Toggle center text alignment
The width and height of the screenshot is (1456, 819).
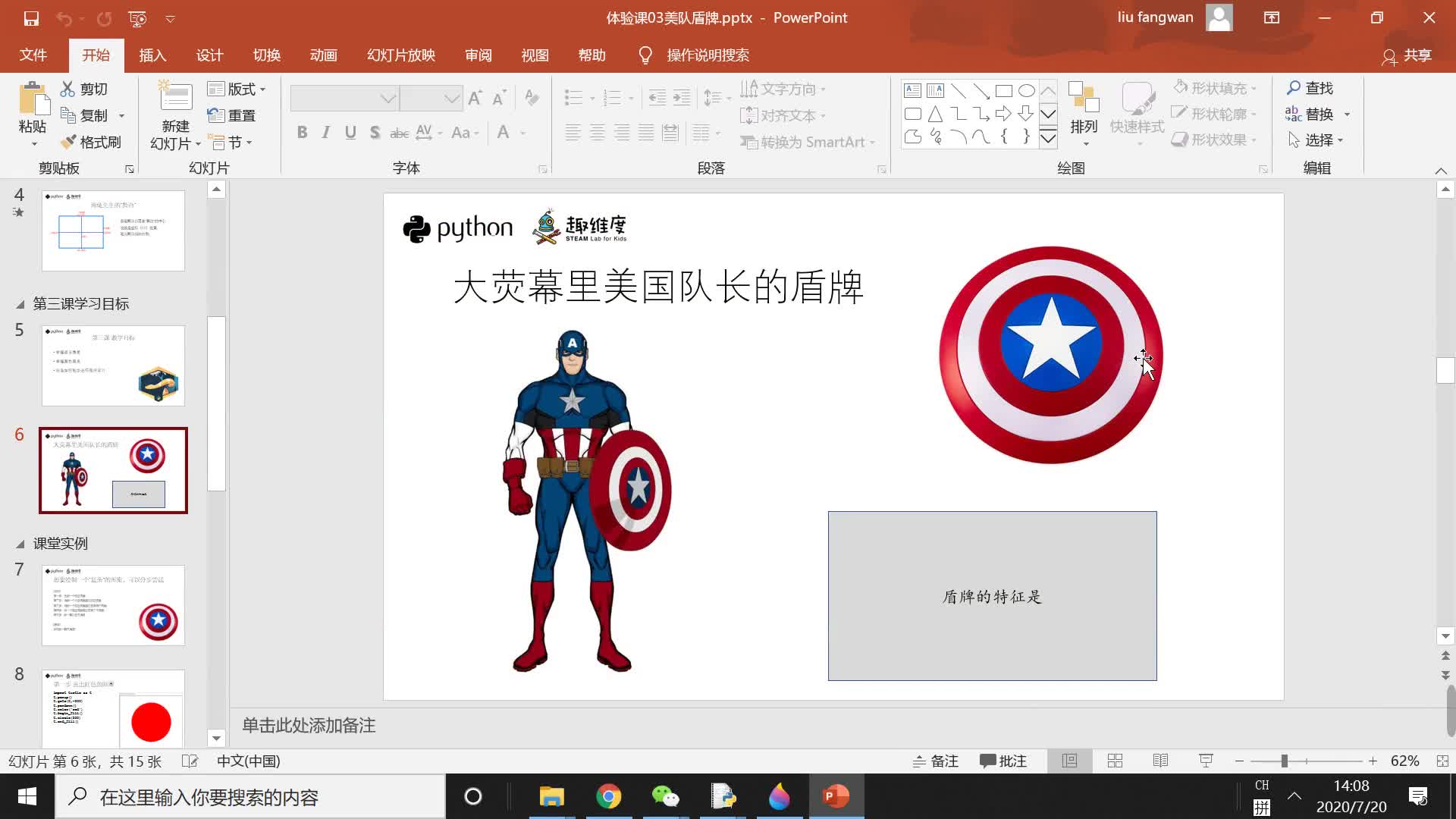tap(598, 133)
